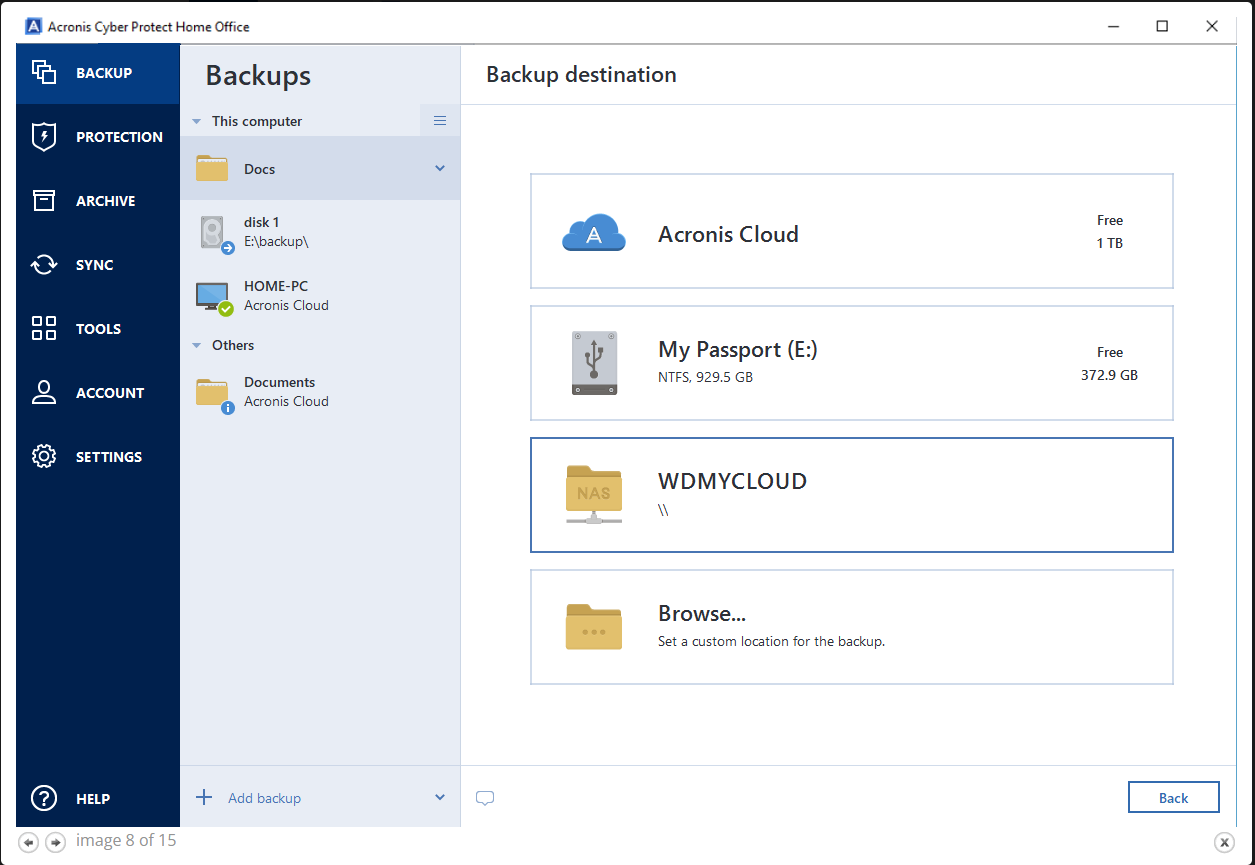
Task: Open the Account person icon
Action: tap(44, 393)
